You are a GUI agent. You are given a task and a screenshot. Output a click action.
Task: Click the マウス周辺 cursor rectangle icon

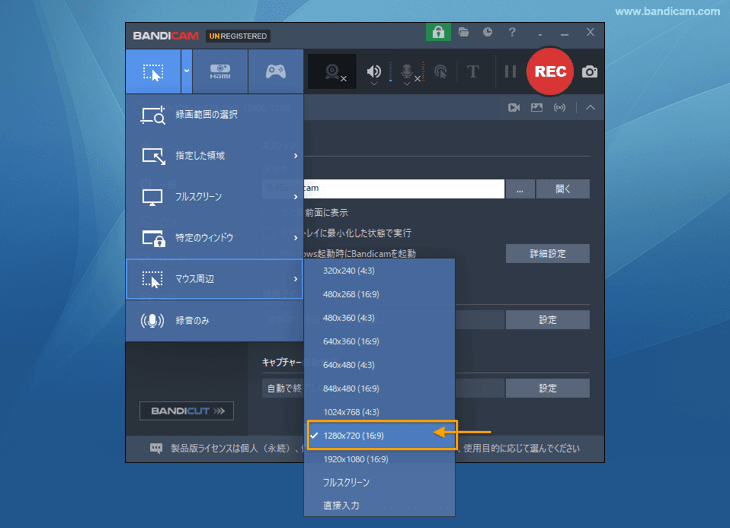click(x=152, y=279)
